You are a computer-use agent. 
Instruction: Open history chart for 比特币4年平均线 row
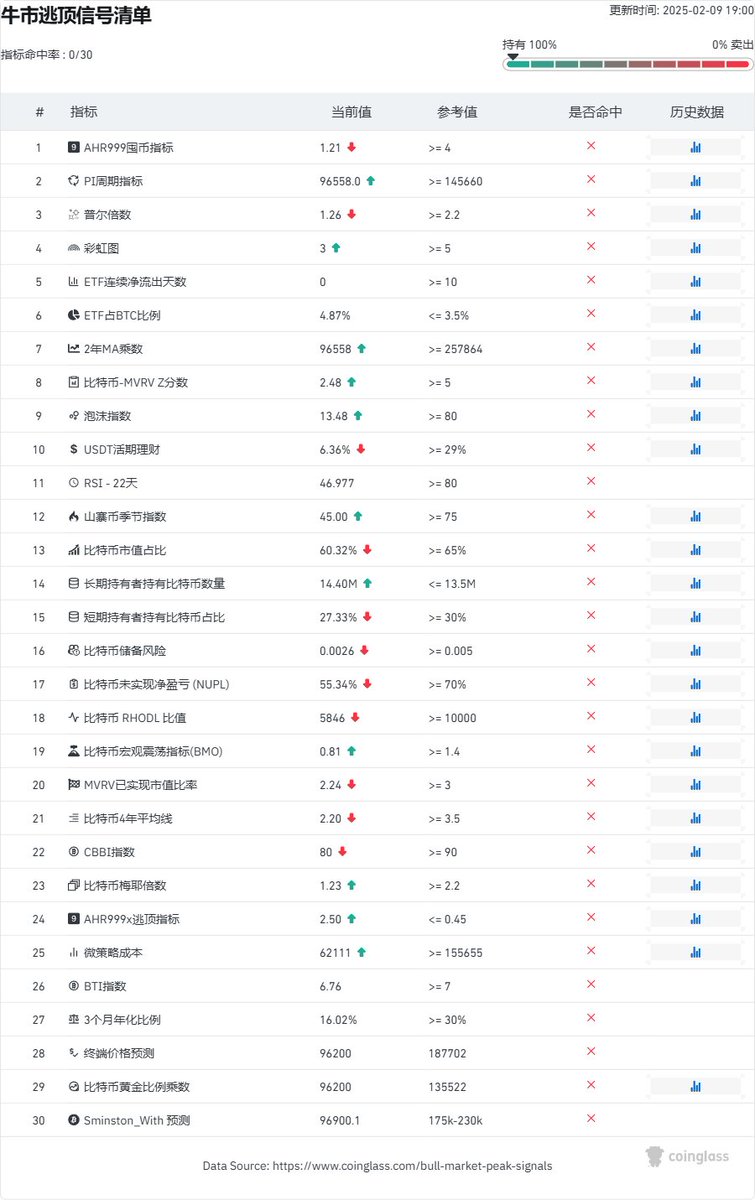[x=695, y=818]
